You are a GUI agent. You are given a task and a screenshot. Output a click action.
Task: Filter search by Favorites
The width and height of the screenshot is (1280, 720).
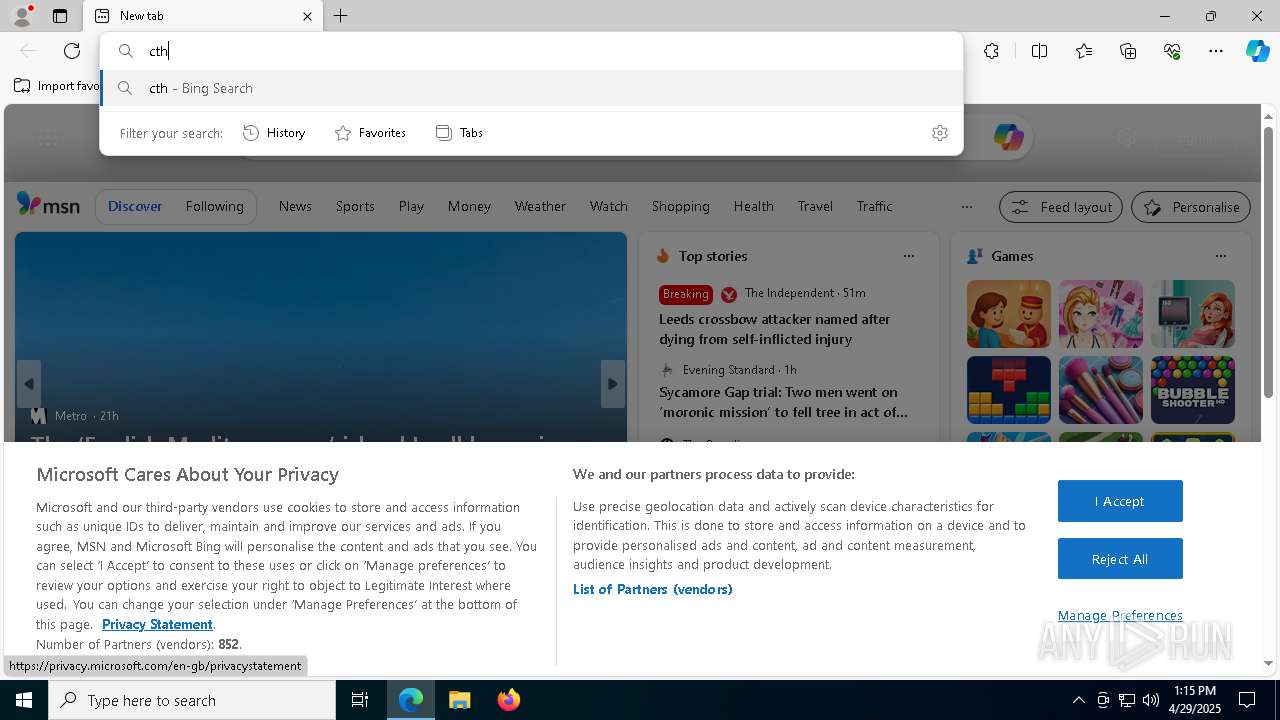[370, 133]
